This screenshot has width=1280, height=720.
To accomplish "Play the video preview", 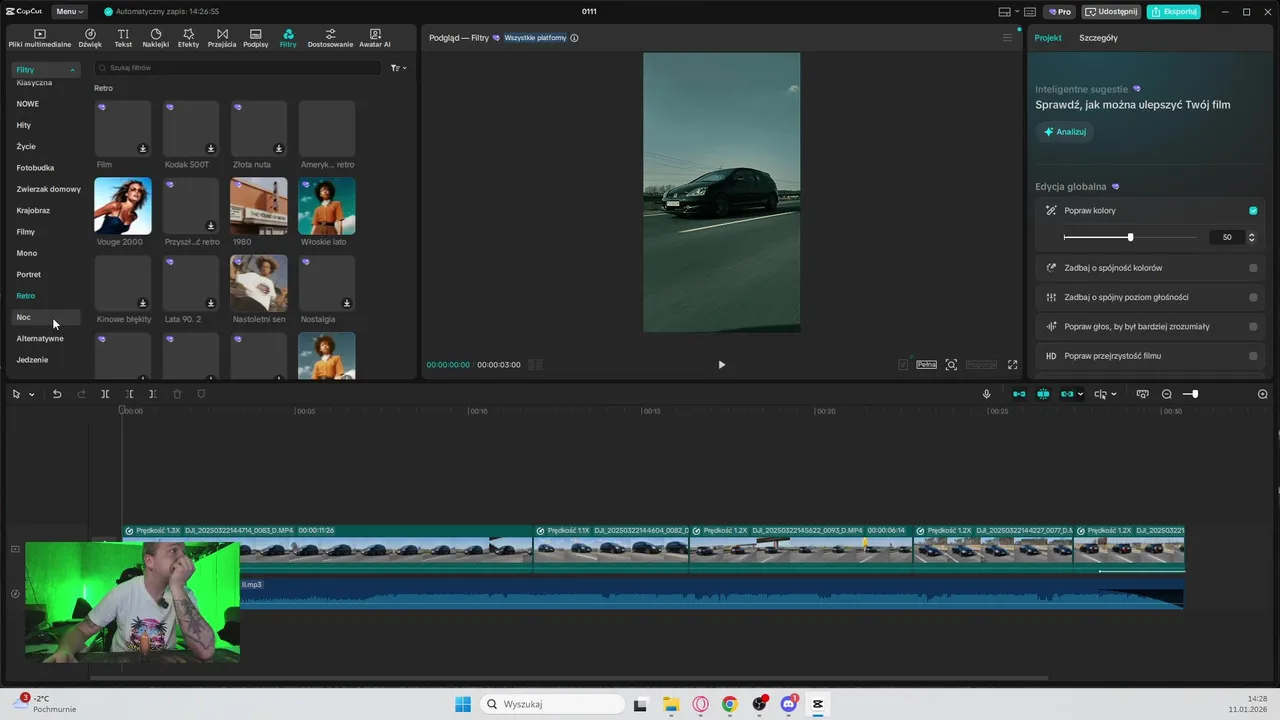I will 722,365.
